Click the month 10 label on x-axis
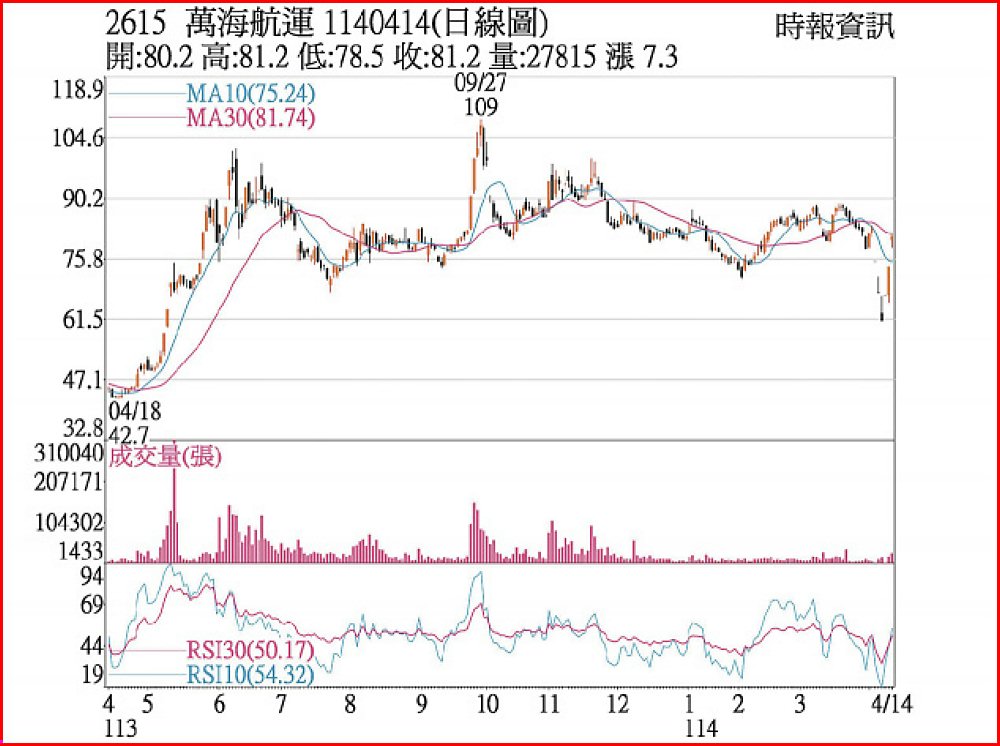 point(486,702)
